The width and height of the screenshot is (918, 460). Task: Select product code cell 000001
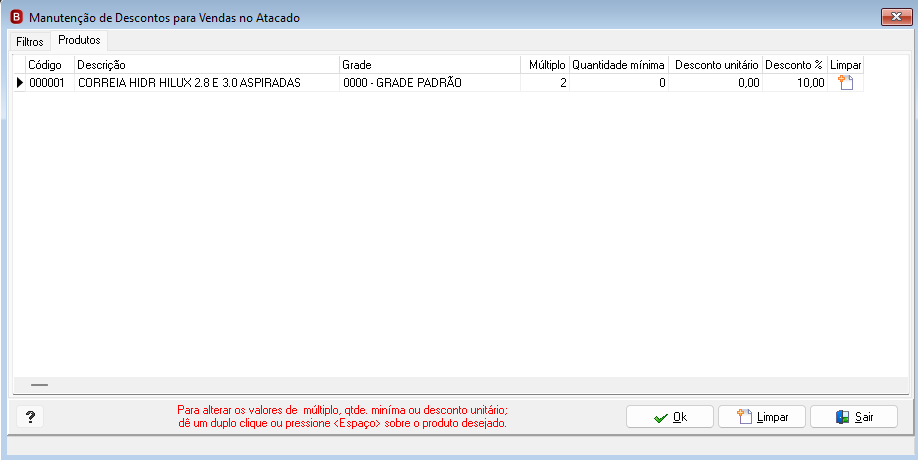click(x=50, y=83)
